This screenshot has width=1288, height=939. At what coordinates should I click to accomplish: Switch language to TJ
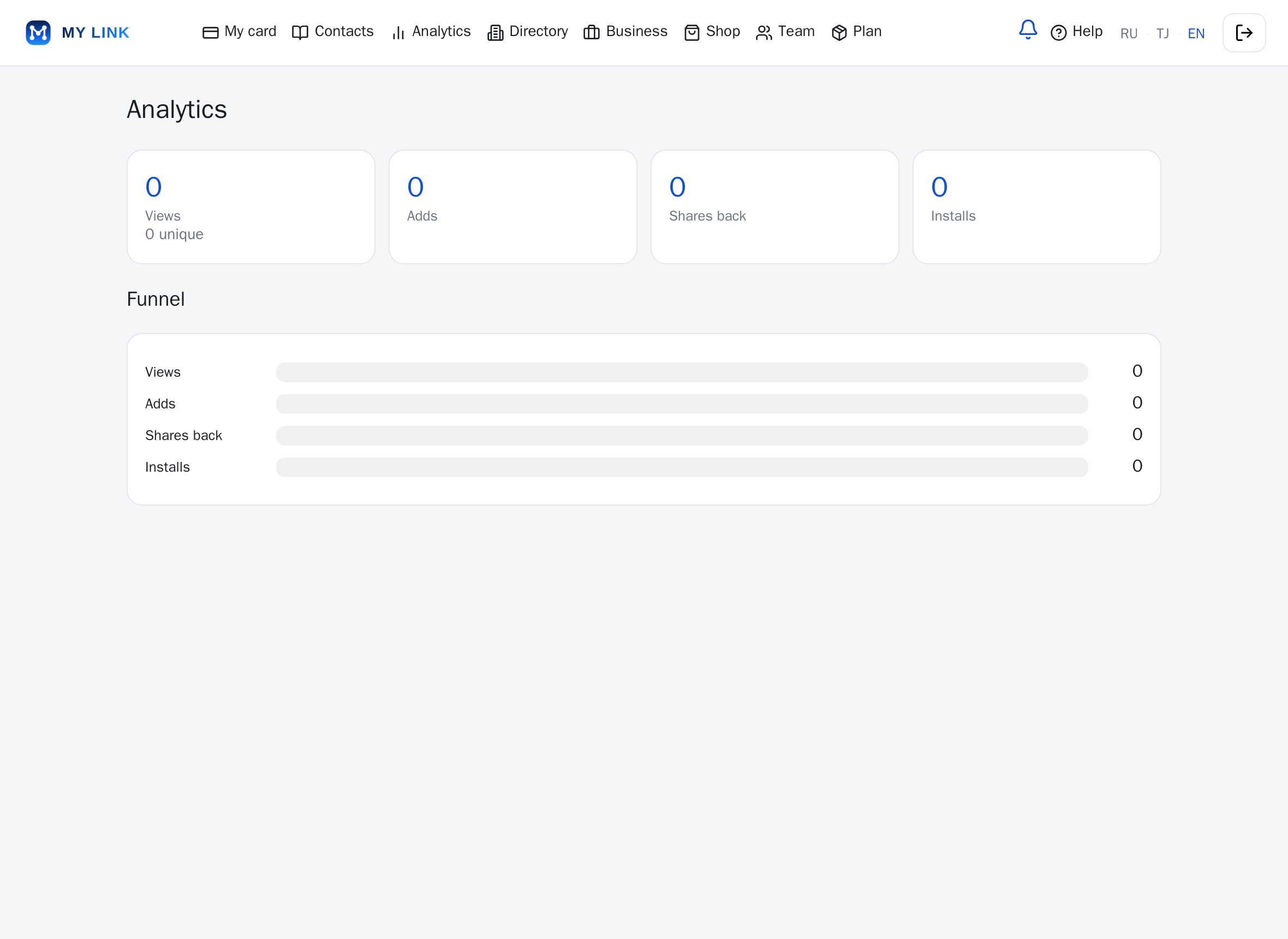[1163, 33]
